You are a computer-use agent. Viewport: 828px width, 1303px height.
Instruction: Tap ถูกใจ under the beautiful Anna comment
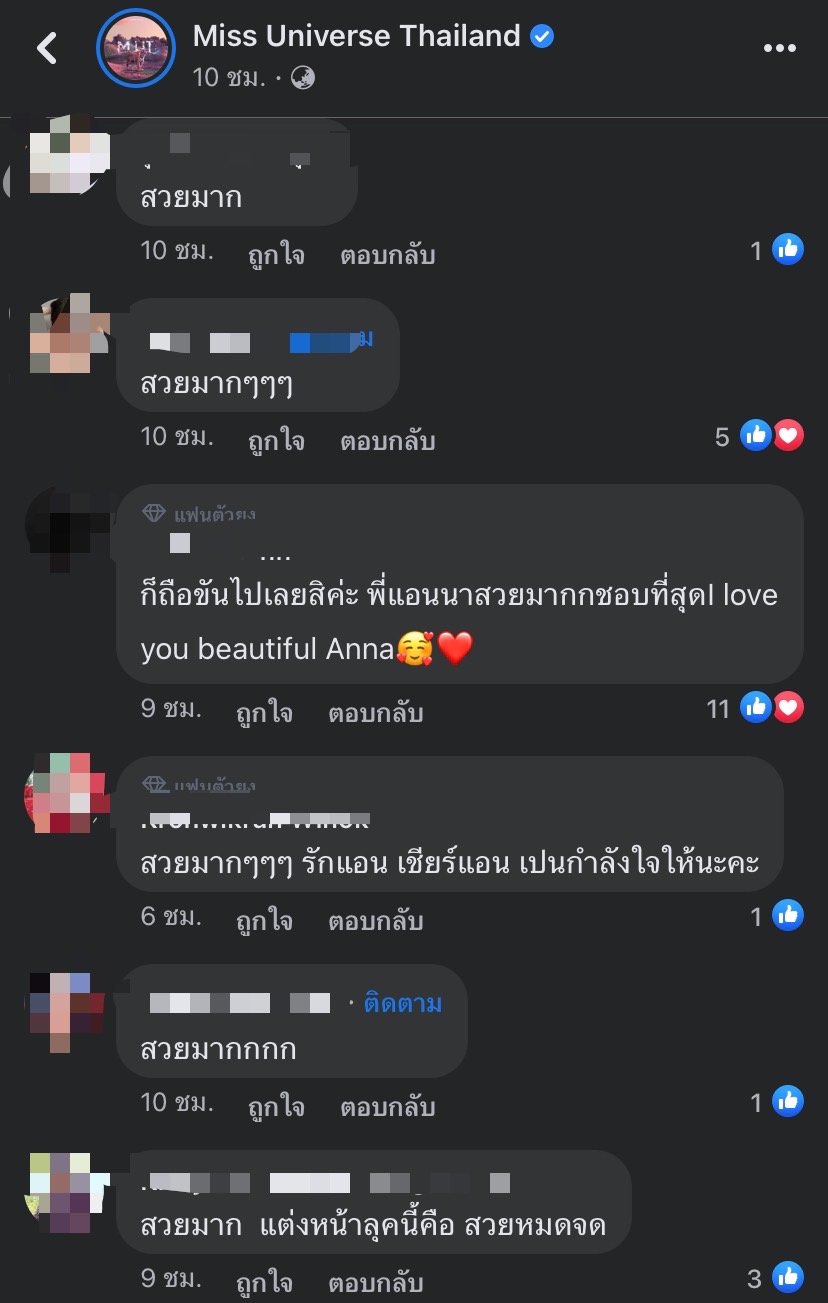click(264, 713)
